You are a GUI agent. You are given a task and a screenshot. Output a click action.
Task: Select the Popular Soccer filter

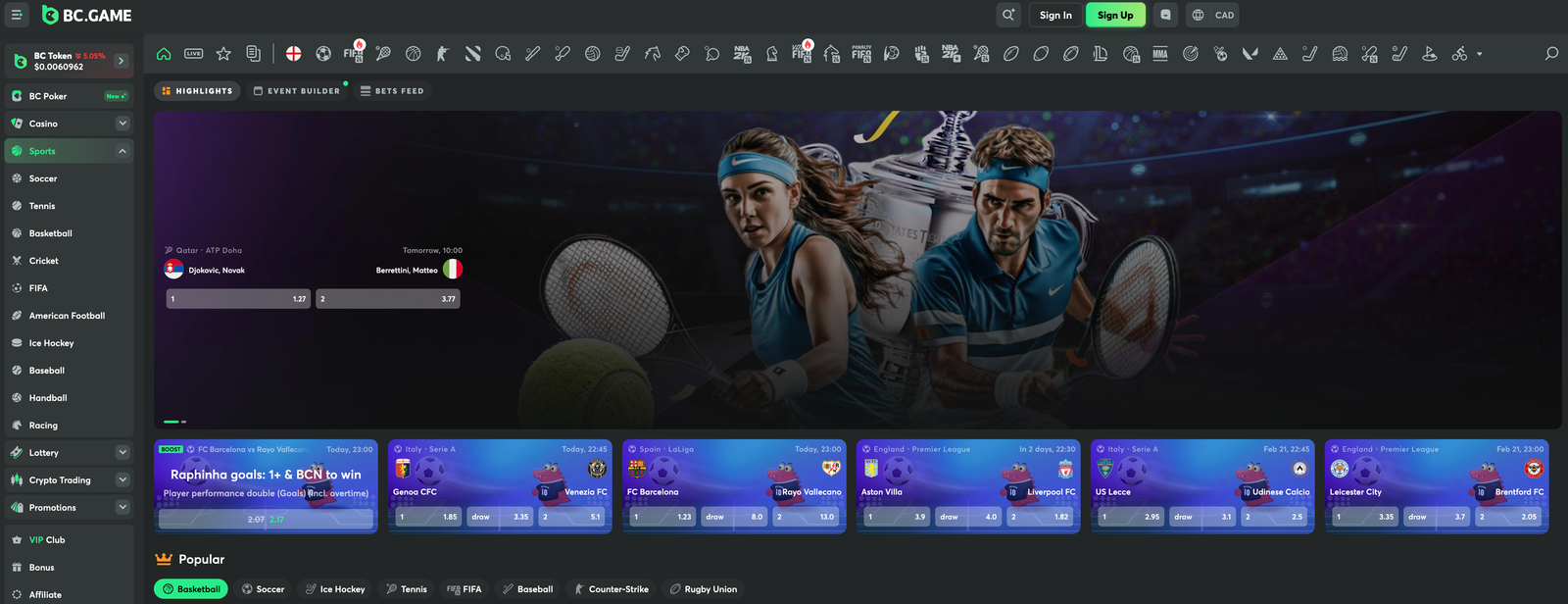(x=263, y=589)
